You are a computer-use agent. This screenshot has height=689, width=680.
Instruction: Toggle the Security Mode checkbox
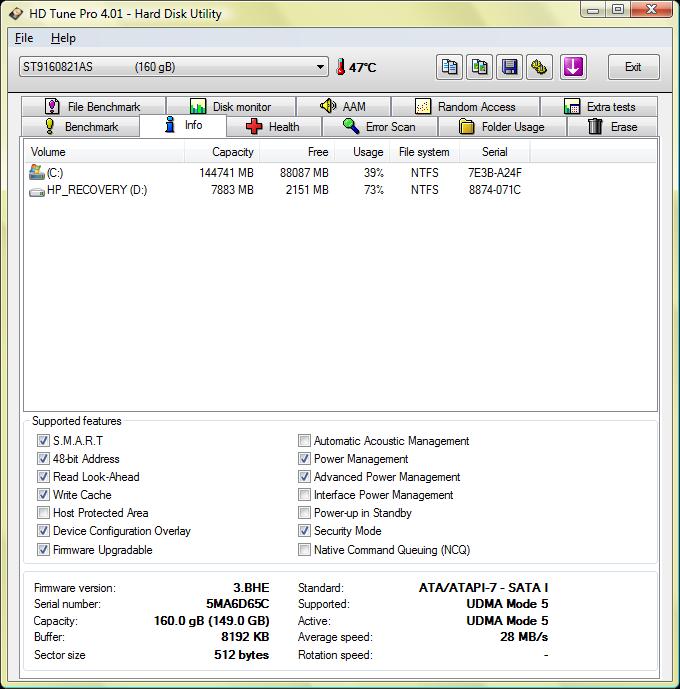tap(304, 530)
